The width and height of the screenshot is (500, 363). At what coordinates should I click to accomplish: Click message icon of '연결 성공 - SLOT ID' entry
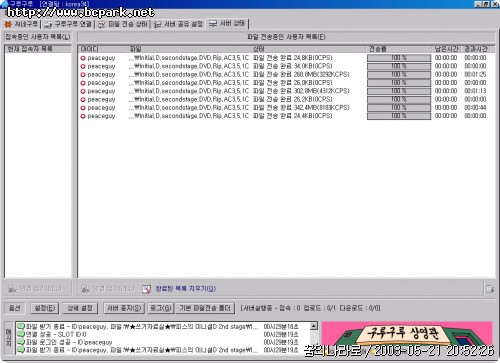(x=21, y=334)
